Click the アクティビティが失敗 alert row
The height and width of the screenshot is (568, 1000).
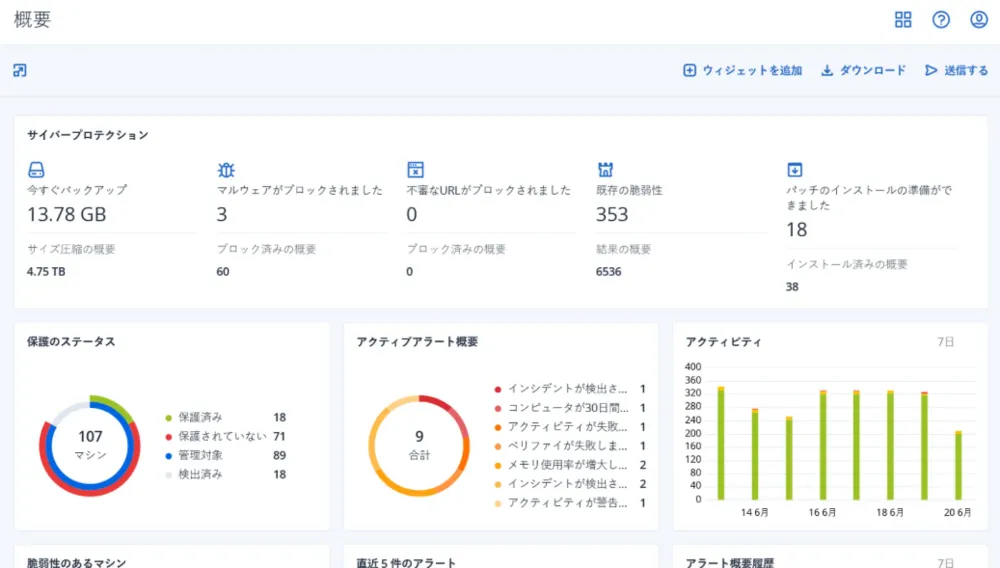[570, 426]
